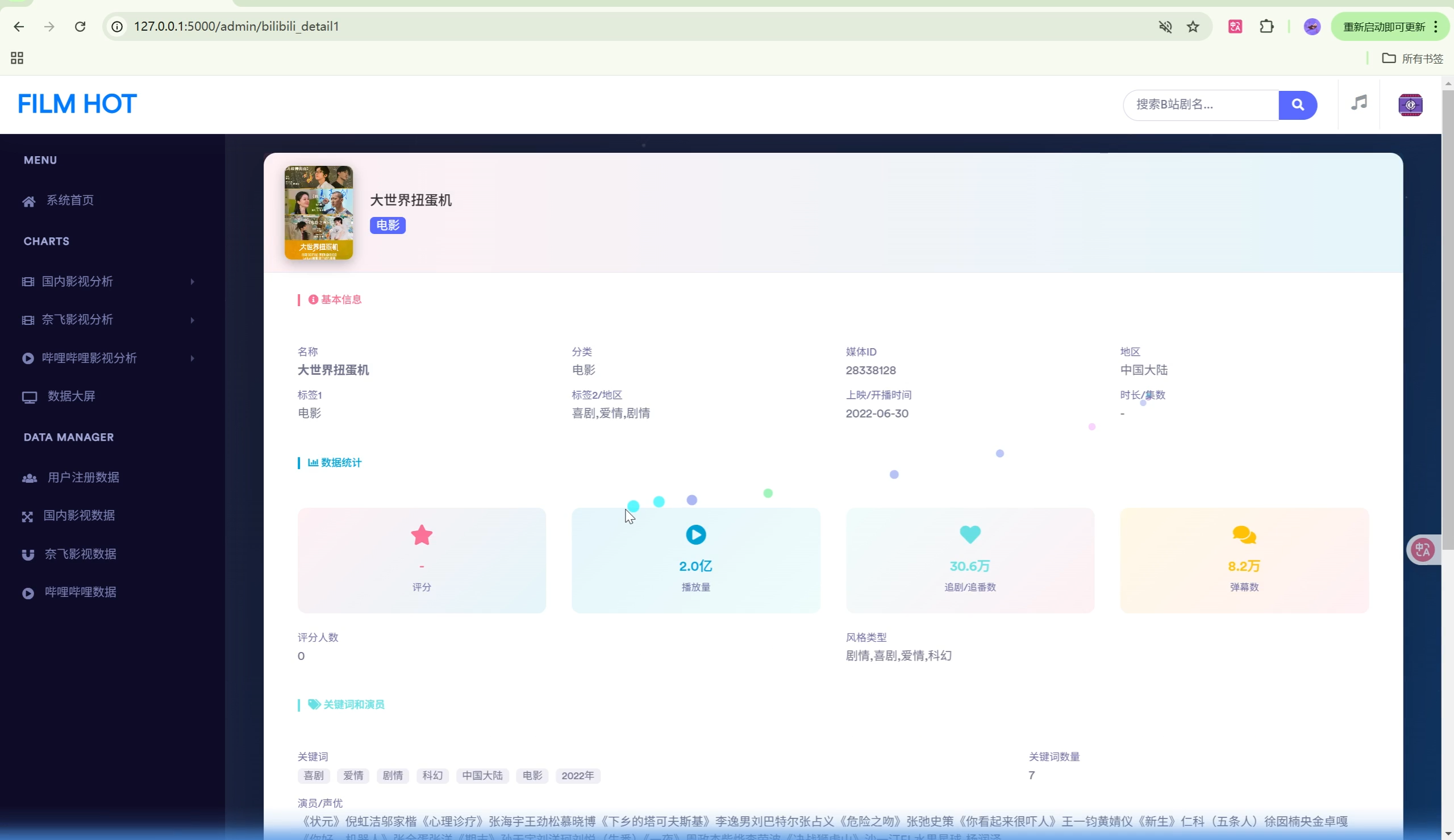Open the purple user avatar icon

pos(1410,105)
